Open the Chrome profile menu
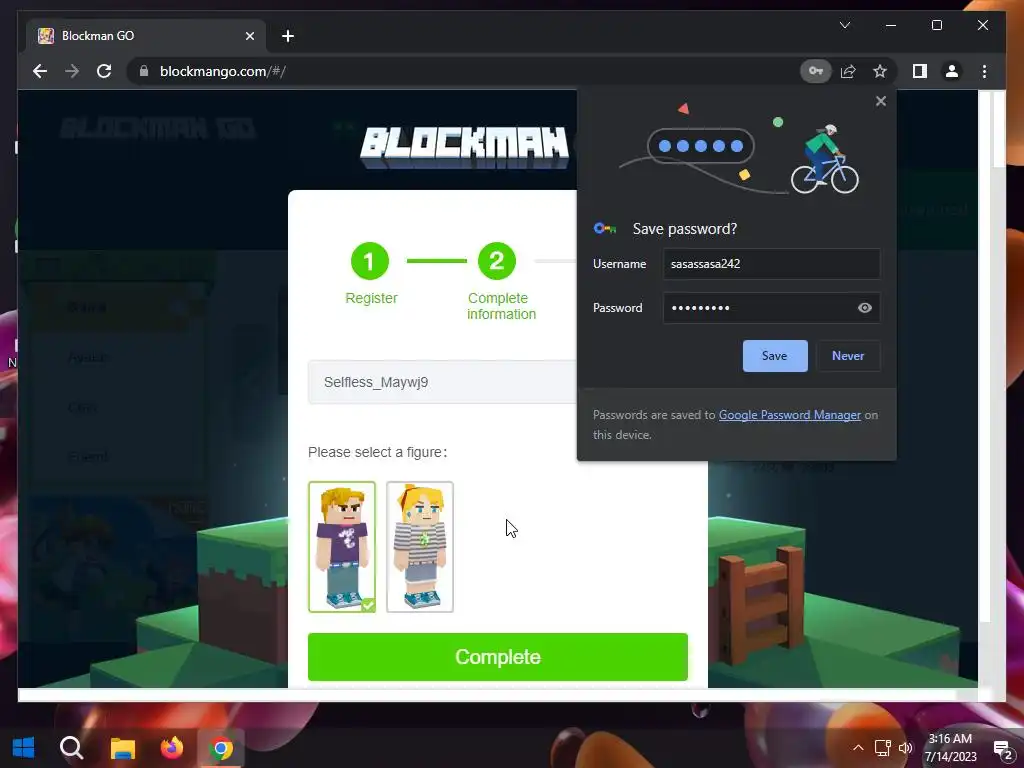Screen dimensions: 1024x768 pyautogui.click(x=952, y=71)
